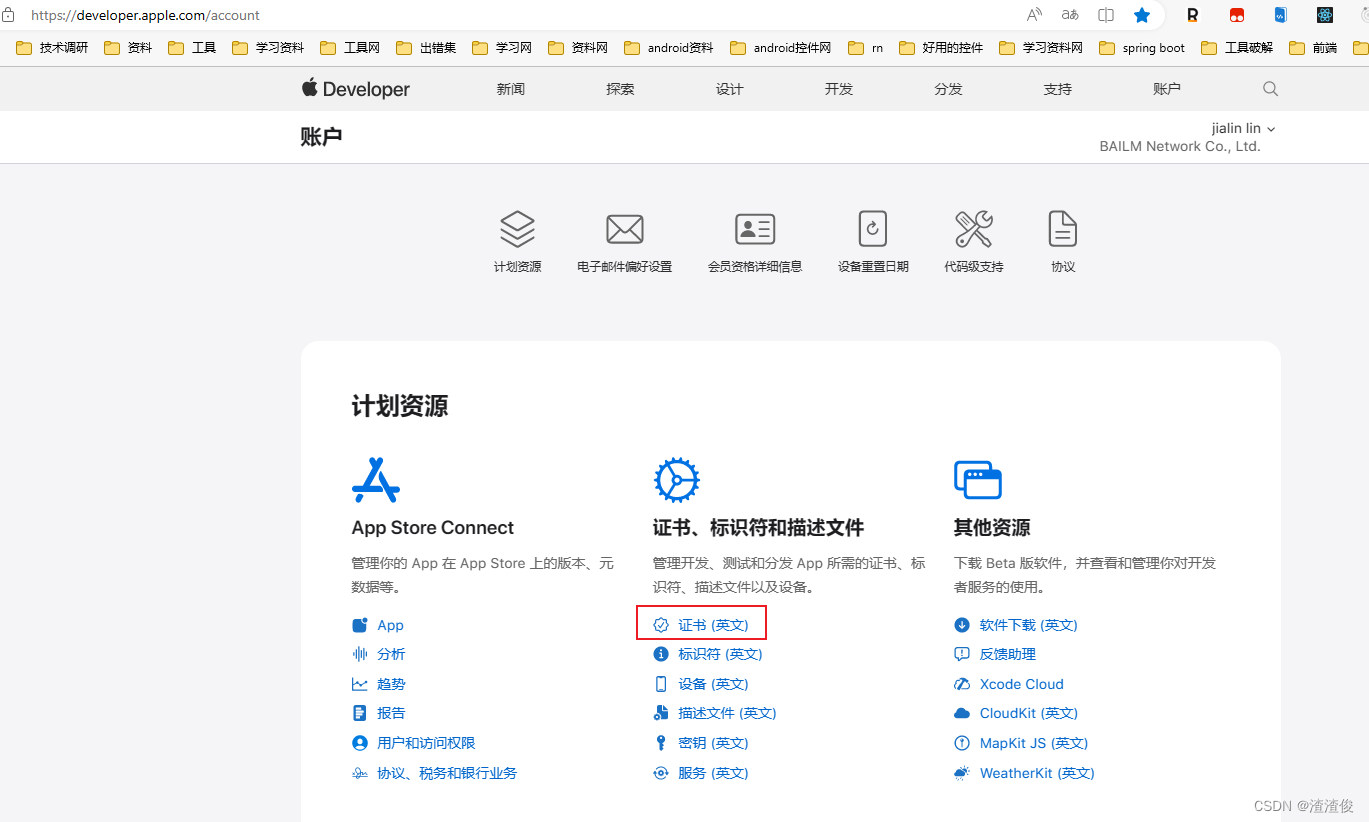Open the 好用的控件 bookmark folder
This screenshot has height=822, width=1369.
941,47
